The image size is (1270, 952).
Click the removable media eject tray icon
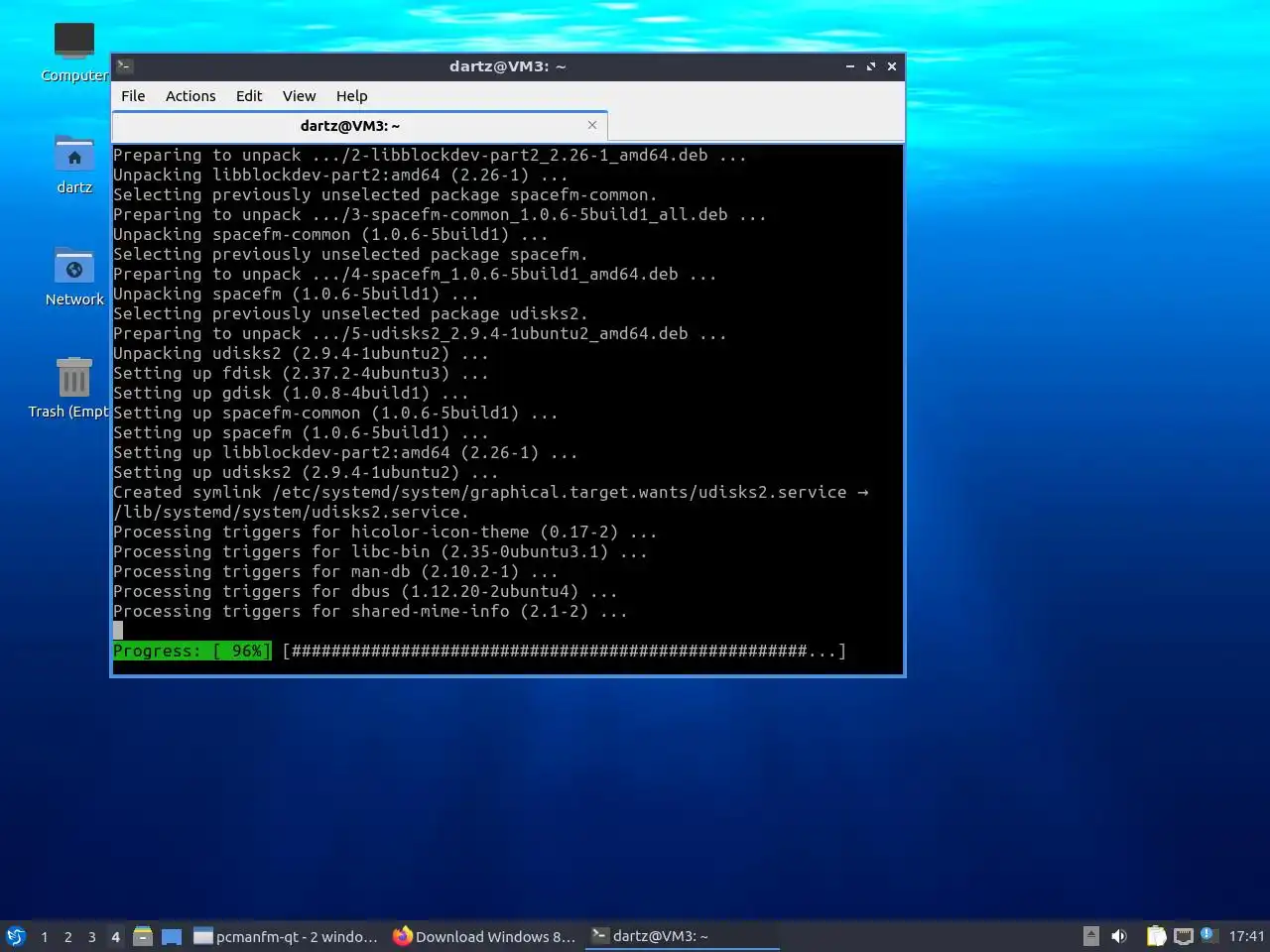click(1090, 936)
